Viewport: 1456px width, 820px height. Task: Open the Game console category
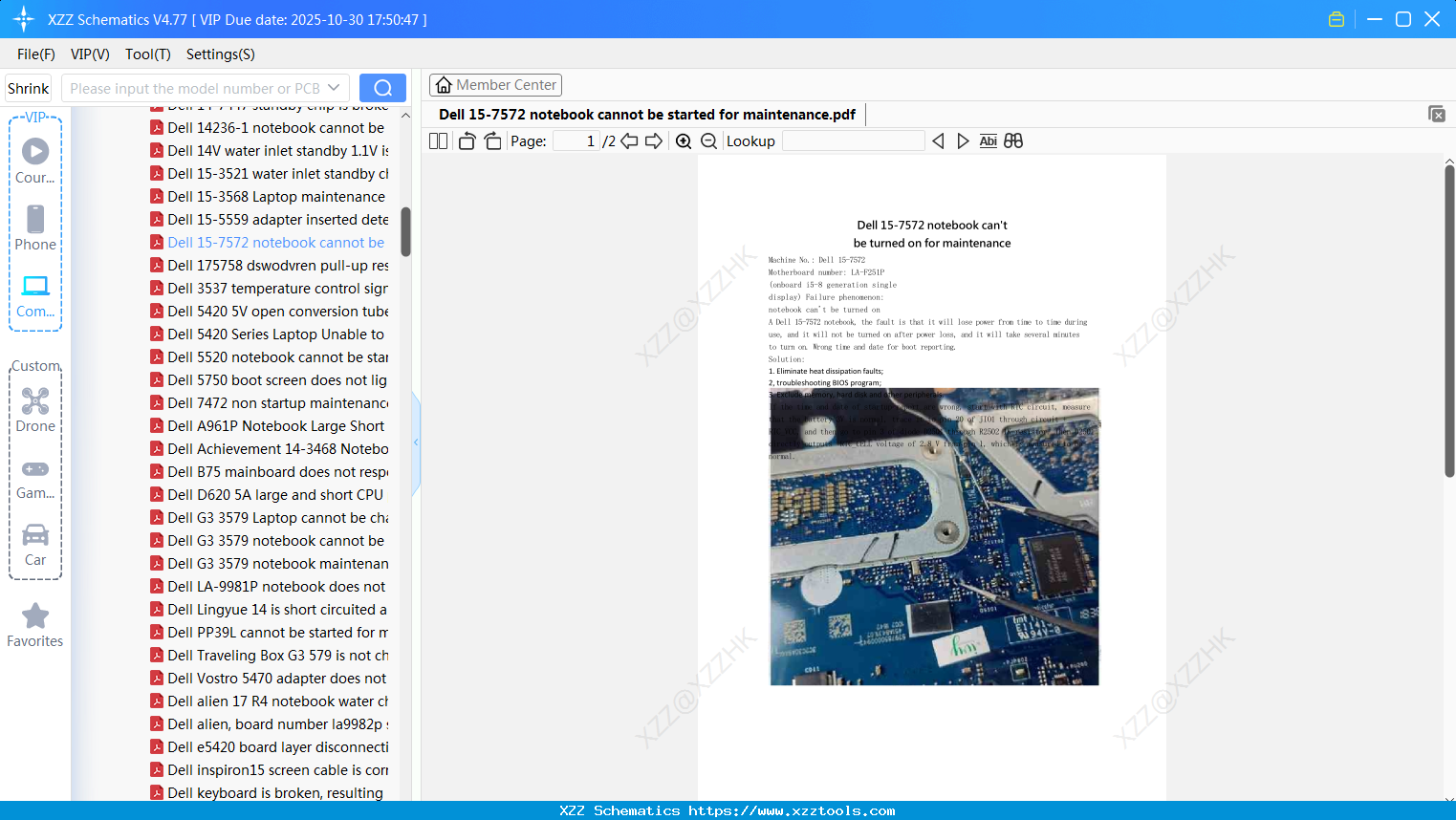coord(35,478)
